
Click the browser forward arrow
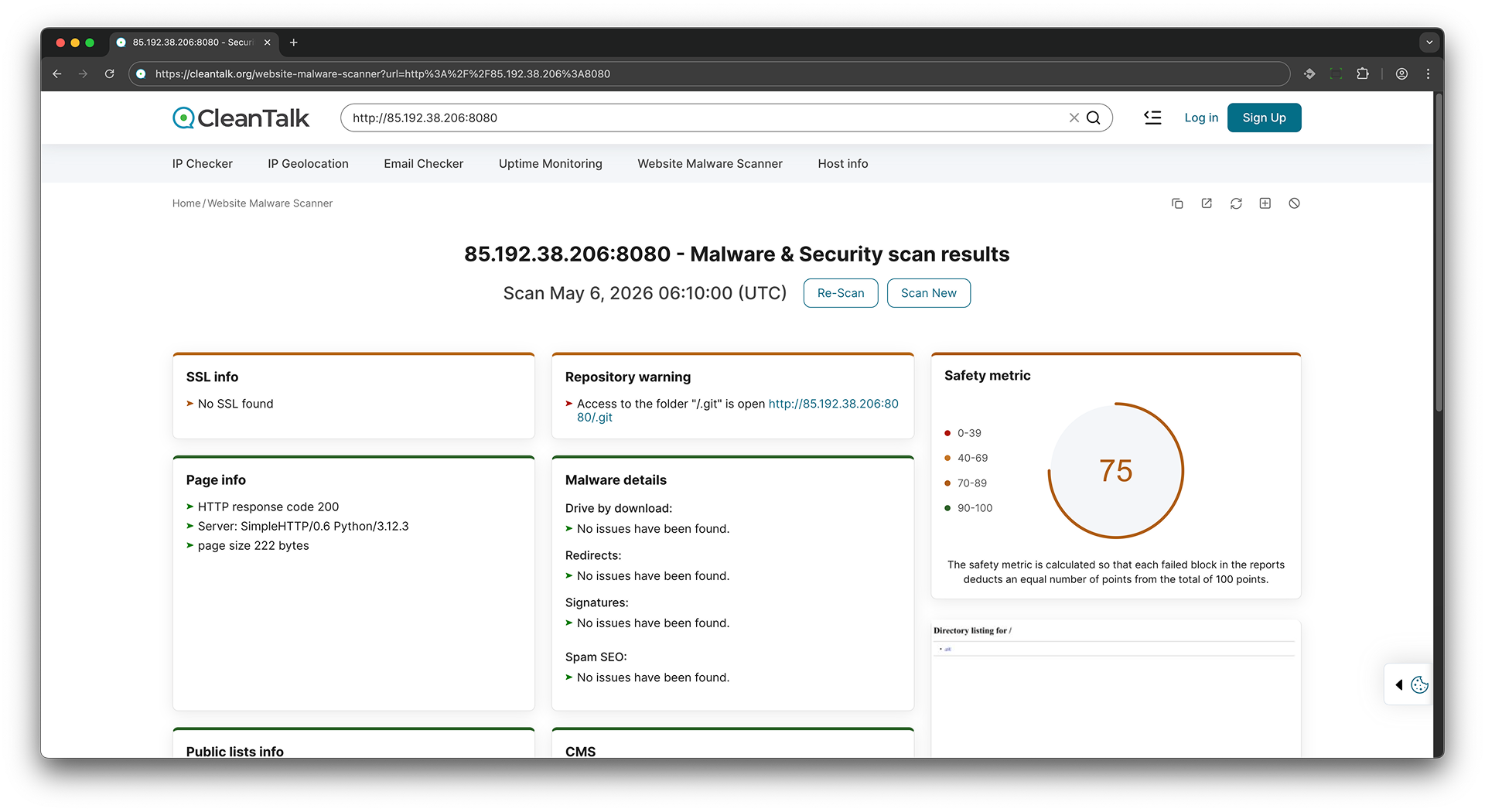[83, 73]
